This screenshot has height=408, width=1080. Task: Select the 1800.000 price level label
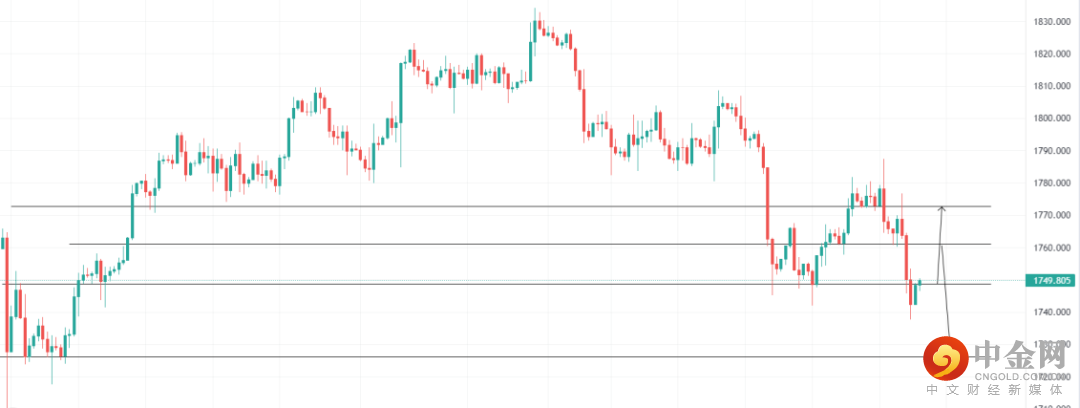click(x=1049, y=118)
